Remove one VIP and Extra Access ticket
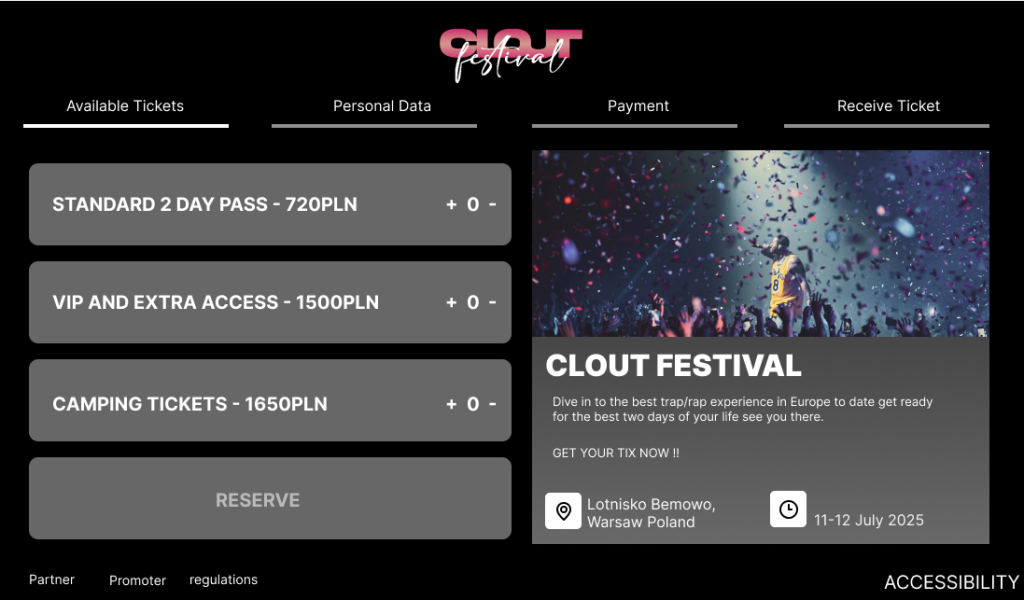The image size is (1024, 600). pos(493,303)
